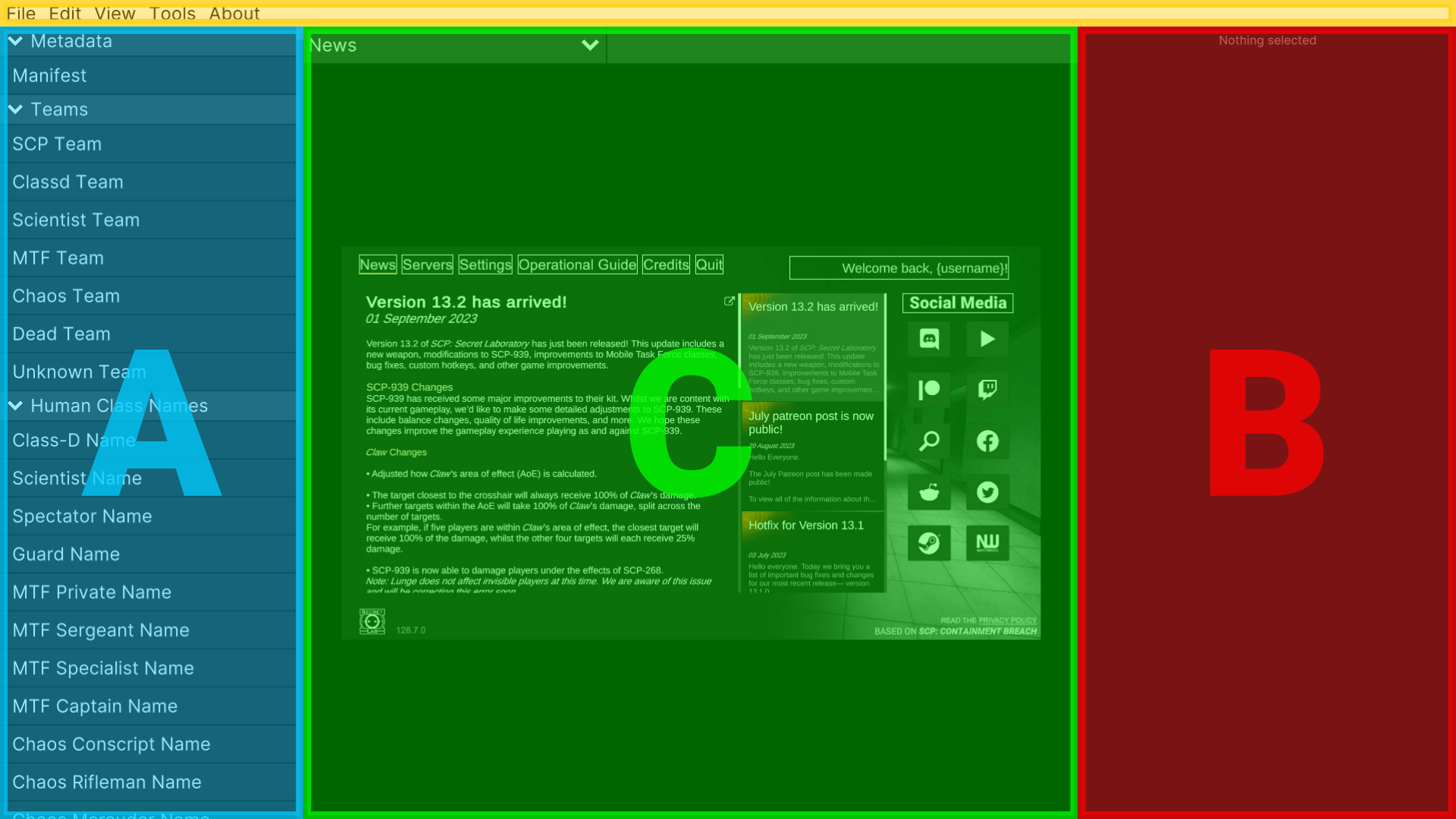The height and width of the screenshot is (819, 1456).
Task: Select the NW branded icon in Social Media
Action: [x=986, y=542]
